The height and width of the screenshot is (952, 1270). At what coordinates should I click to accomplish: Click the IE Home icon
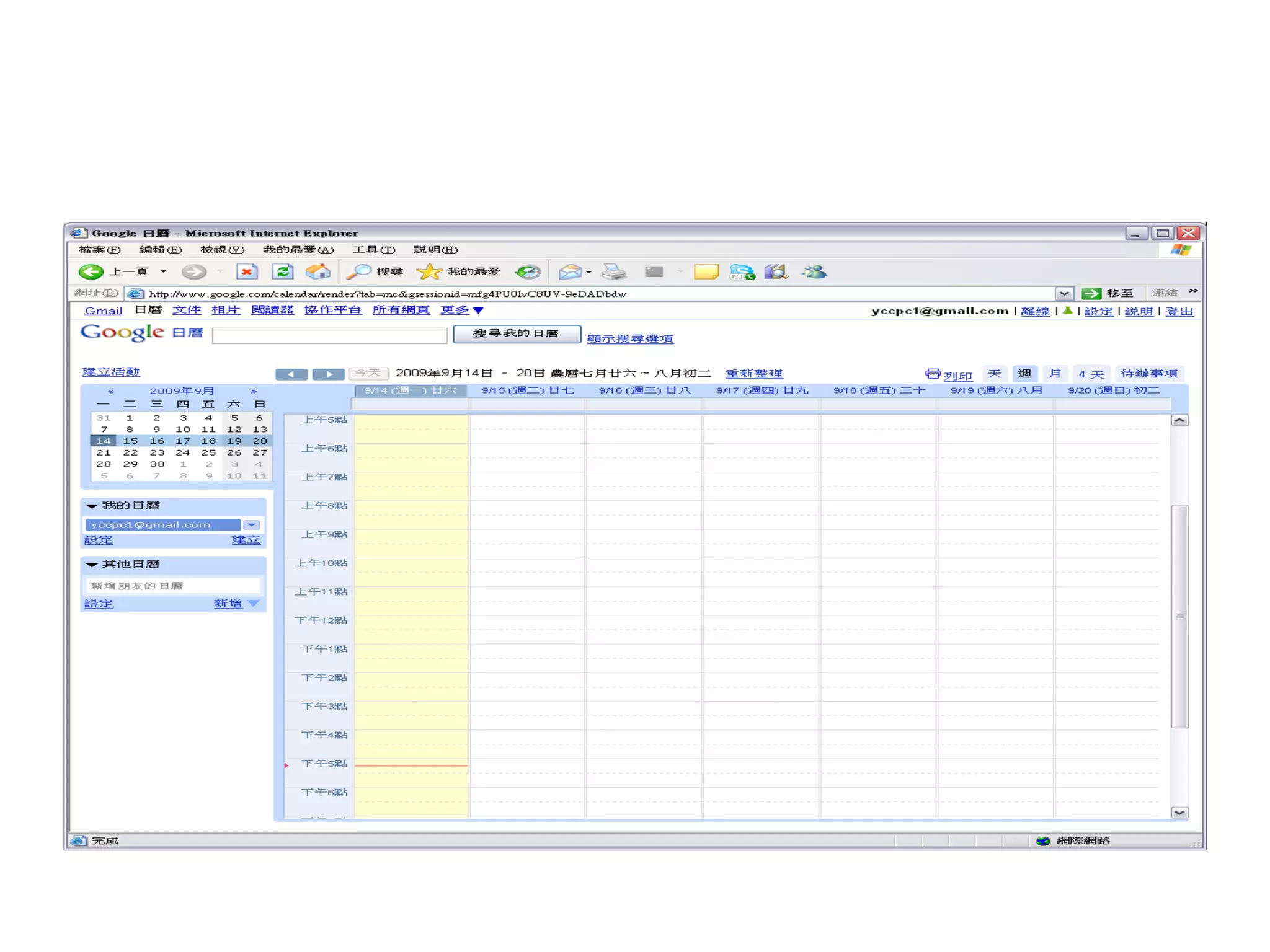(x=318, y=271)
